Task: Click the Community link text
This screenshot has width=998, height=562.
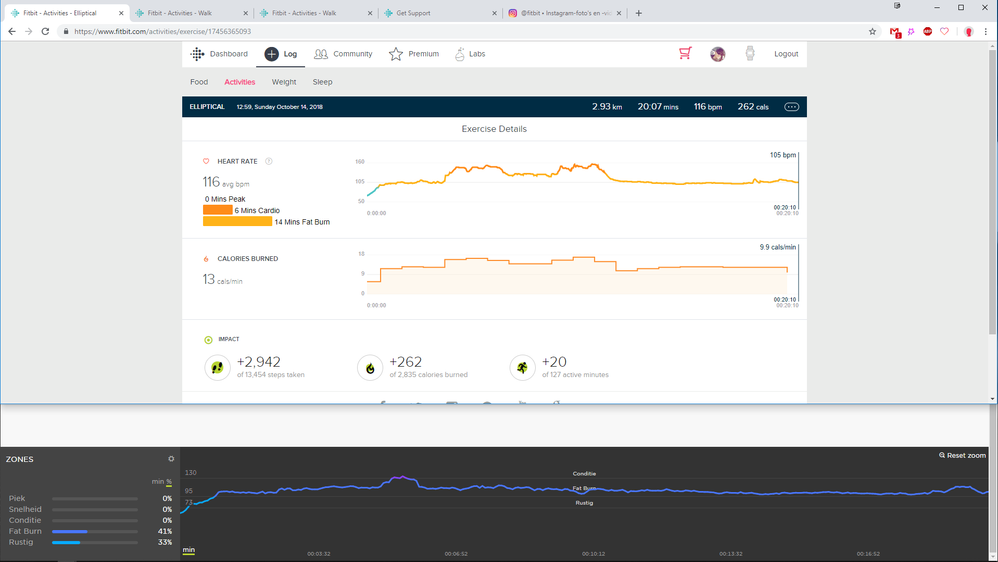Action: (x=353, y=54)
